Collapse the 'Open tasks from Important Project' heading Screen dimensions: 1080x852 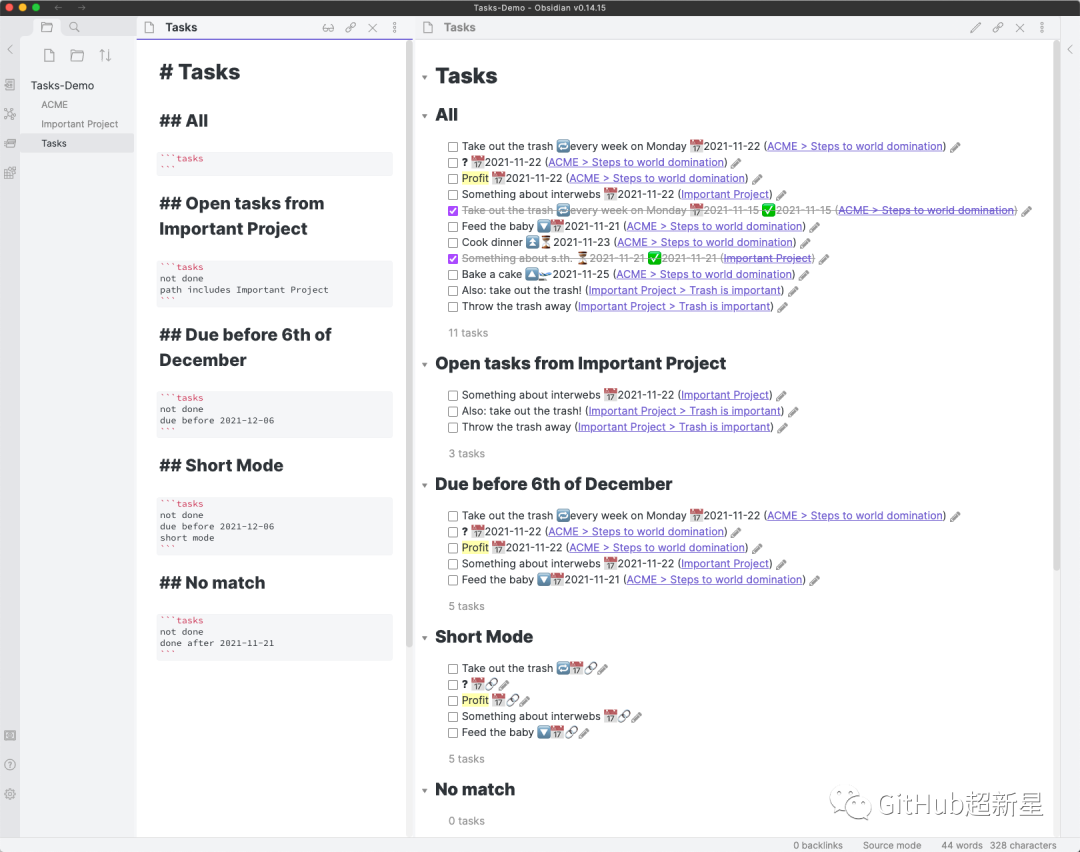[424, 364]
